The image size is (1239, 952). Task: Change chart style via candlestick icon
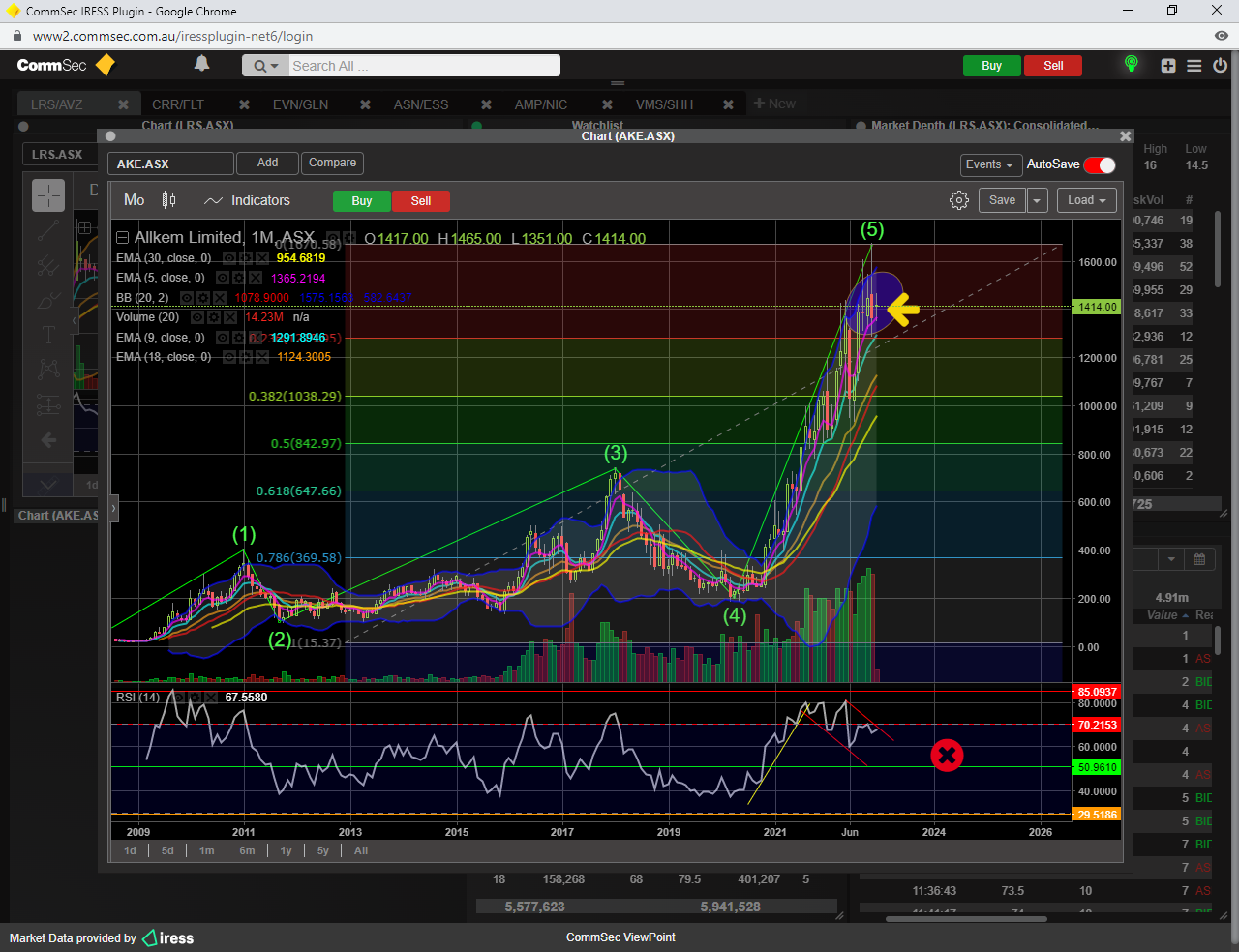click(168, 200)
